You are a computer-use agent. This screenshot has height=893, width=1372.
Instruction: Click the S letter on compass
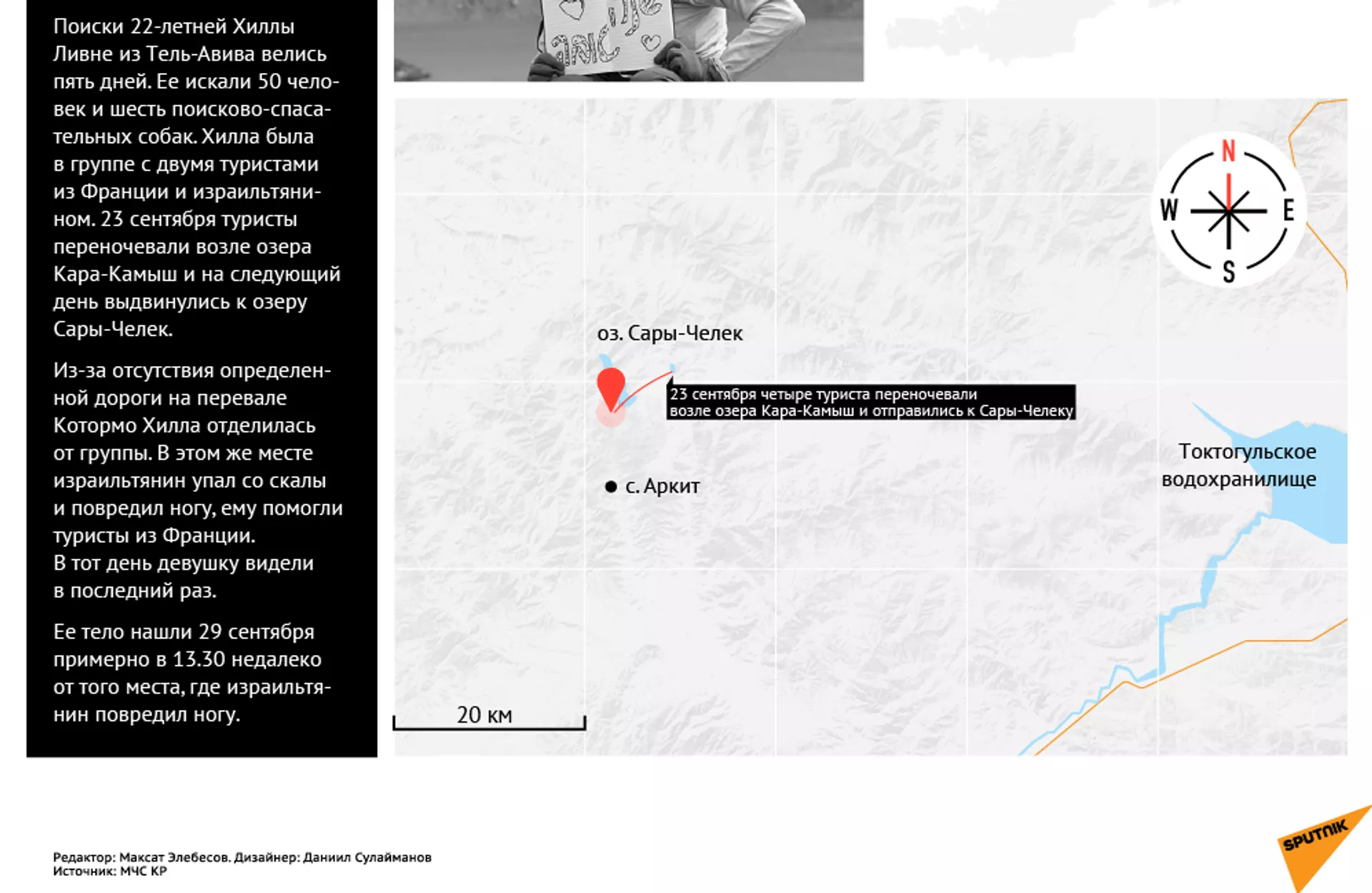pos(1228,272)
